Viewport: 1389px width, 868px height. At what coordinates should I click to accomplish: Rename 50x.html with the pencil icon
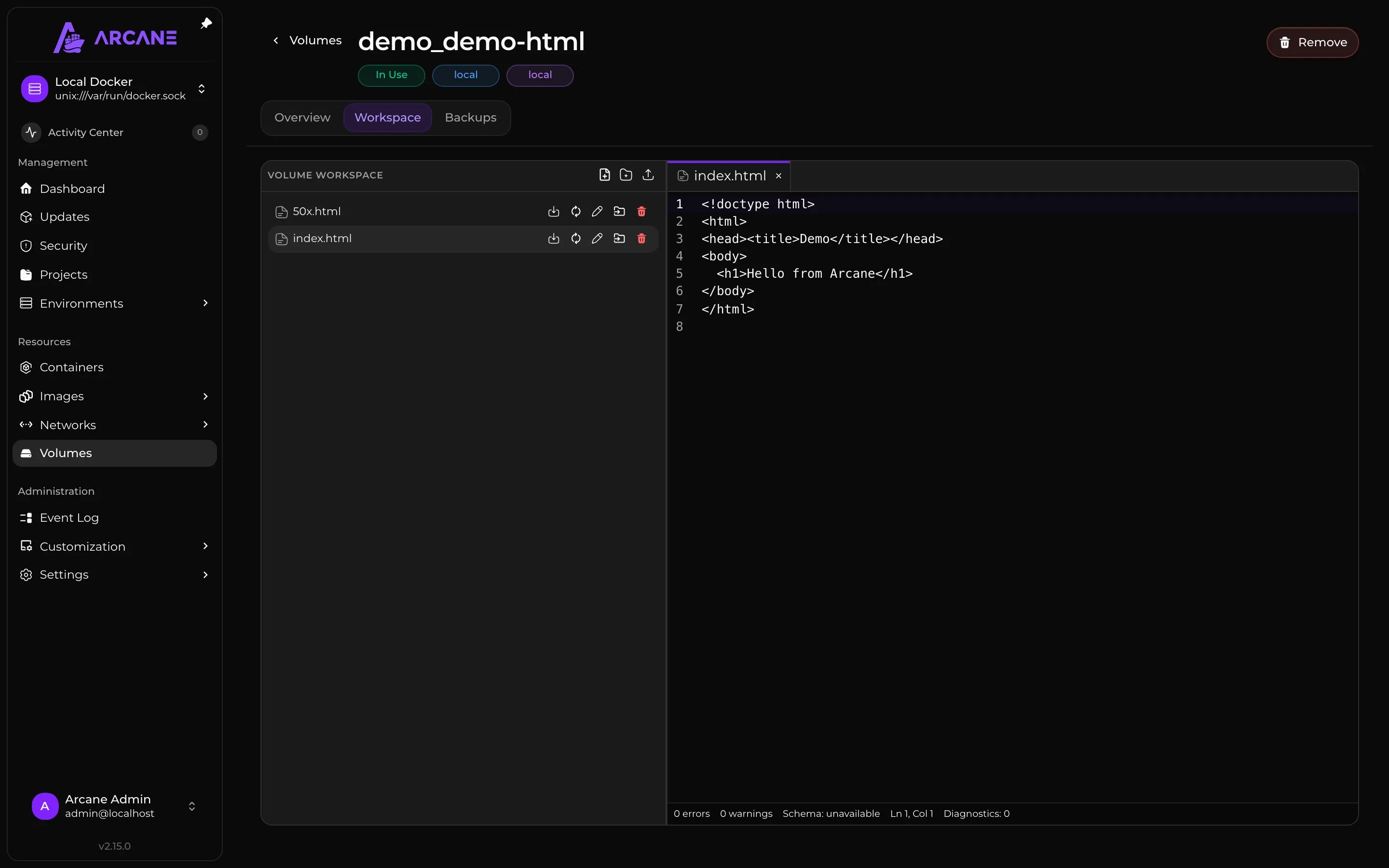[x=597, y=212]
